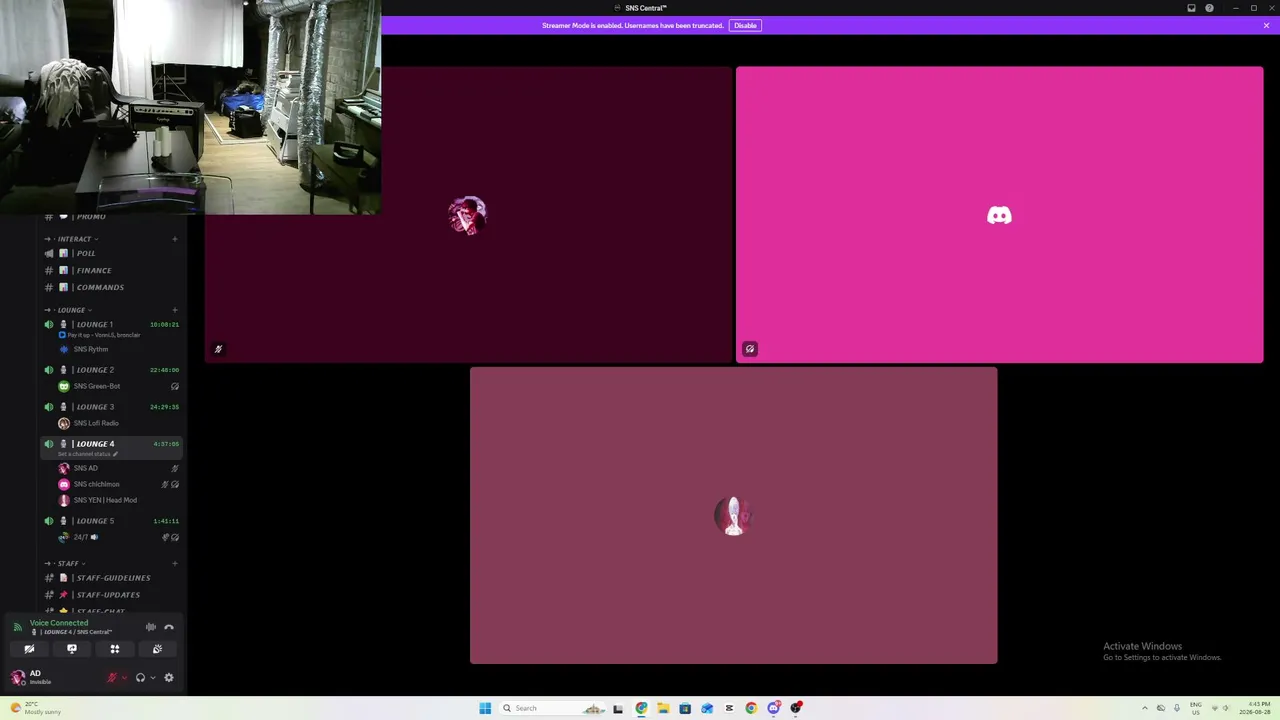Image resolution: width=1280 pixels, height=720 pixels.
Task: Select the pink Discord-logo video tile
Action: [x=999, y=215]
